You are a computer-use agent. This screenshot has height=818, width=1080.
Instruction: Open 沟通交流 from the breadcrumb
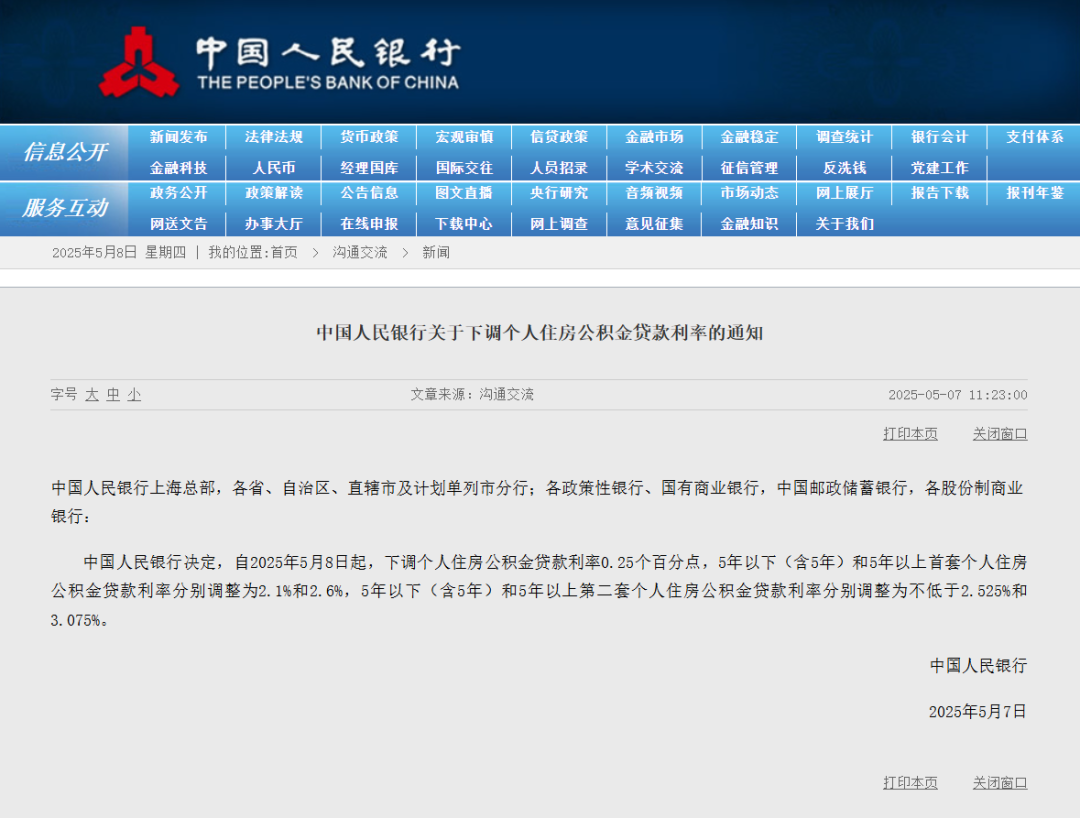(357, 252)
